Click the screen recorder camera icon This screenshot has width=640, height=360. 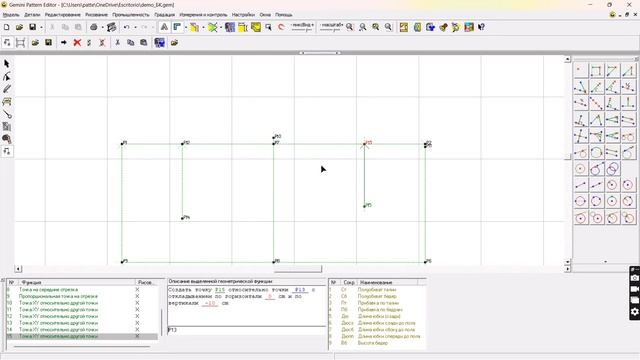point(635,278)
